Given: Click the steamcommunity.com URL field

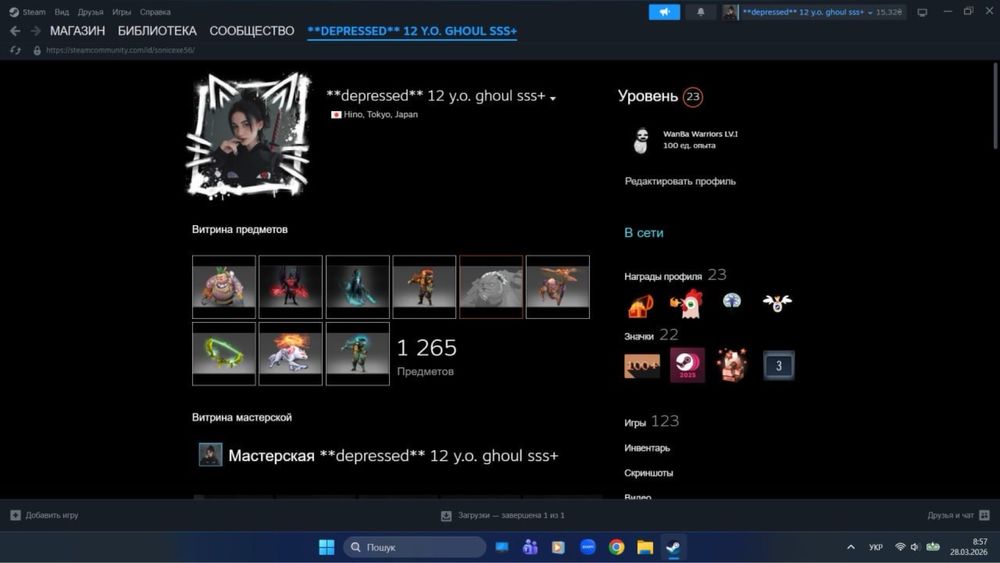Looking at the screenshot, I should 121,50.
